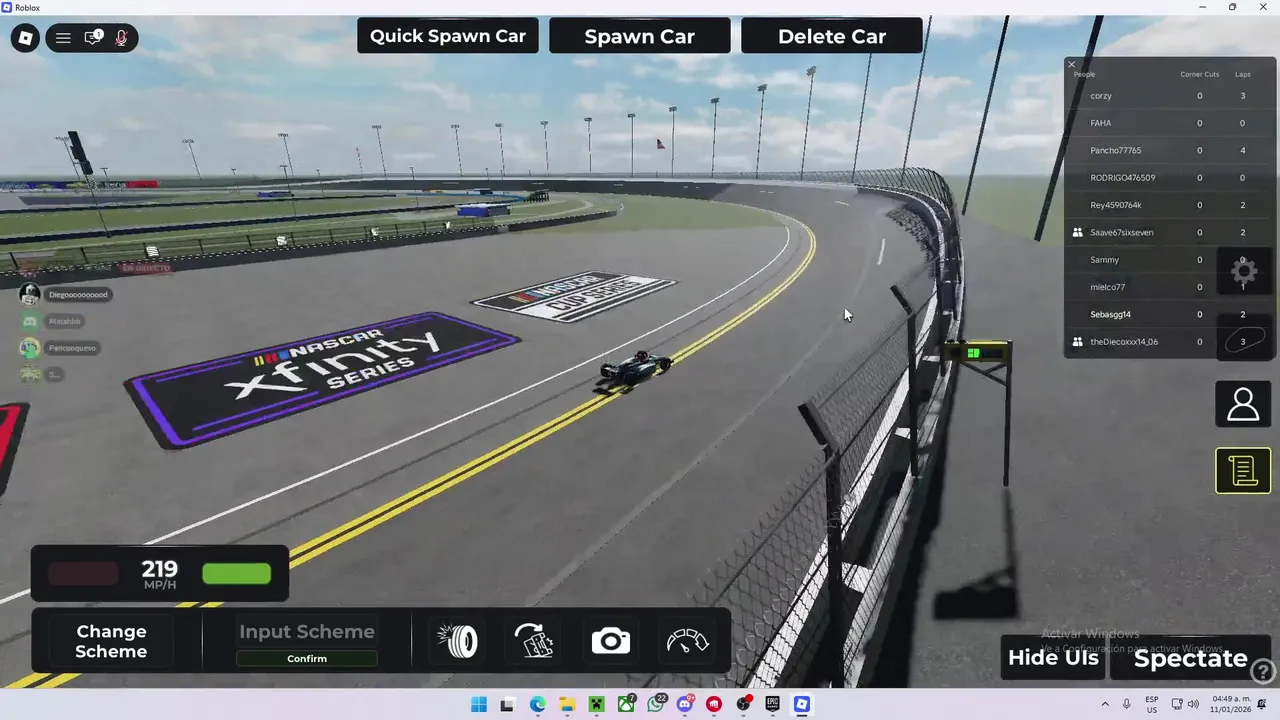Screen dimensions: 1280x720
Task: Select player Sebasgg14 in leaderboard
Action: tap(1110, 314)
